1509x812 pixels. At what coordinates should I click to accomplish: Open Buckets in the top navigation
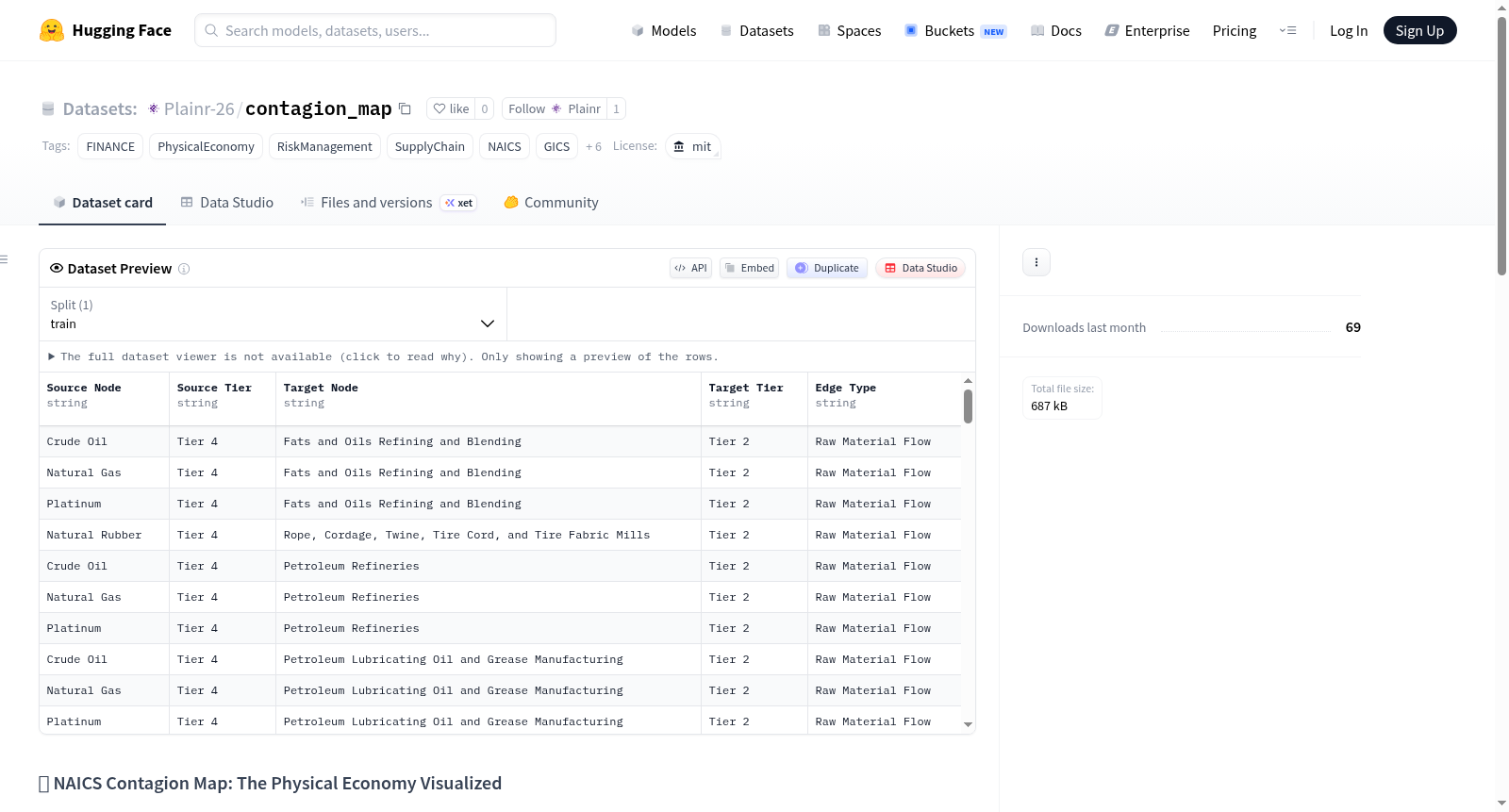[955, 30]
